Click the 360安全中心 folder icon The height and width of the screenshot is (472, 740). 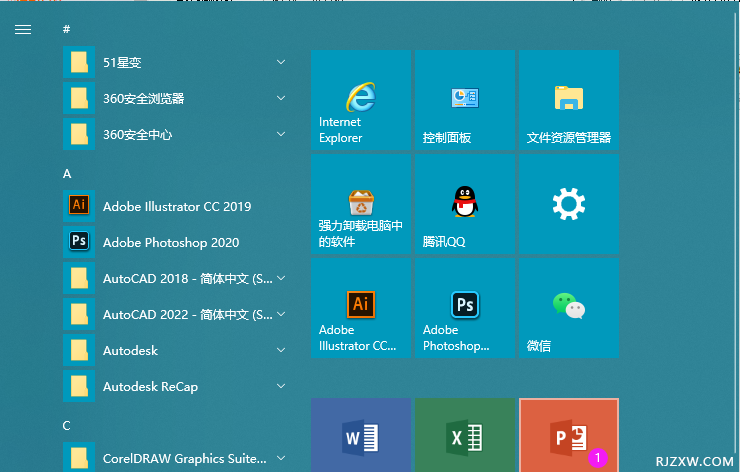(79, 134)
